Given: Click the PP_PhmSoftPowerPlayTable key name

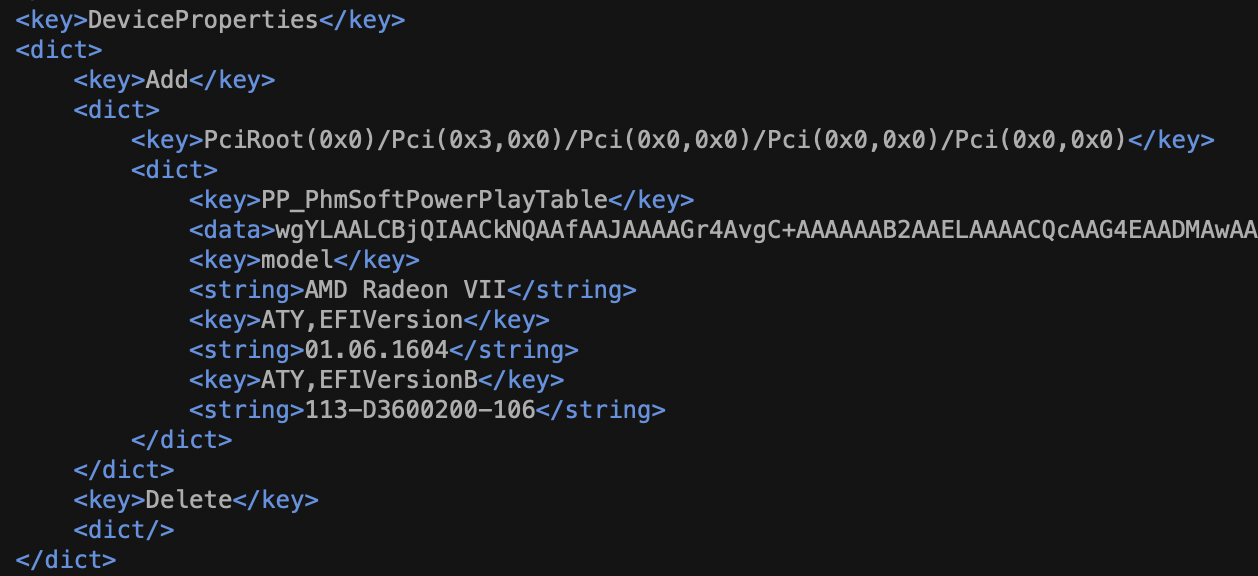Looking at the screenshot, I should (x=435, y=200).
